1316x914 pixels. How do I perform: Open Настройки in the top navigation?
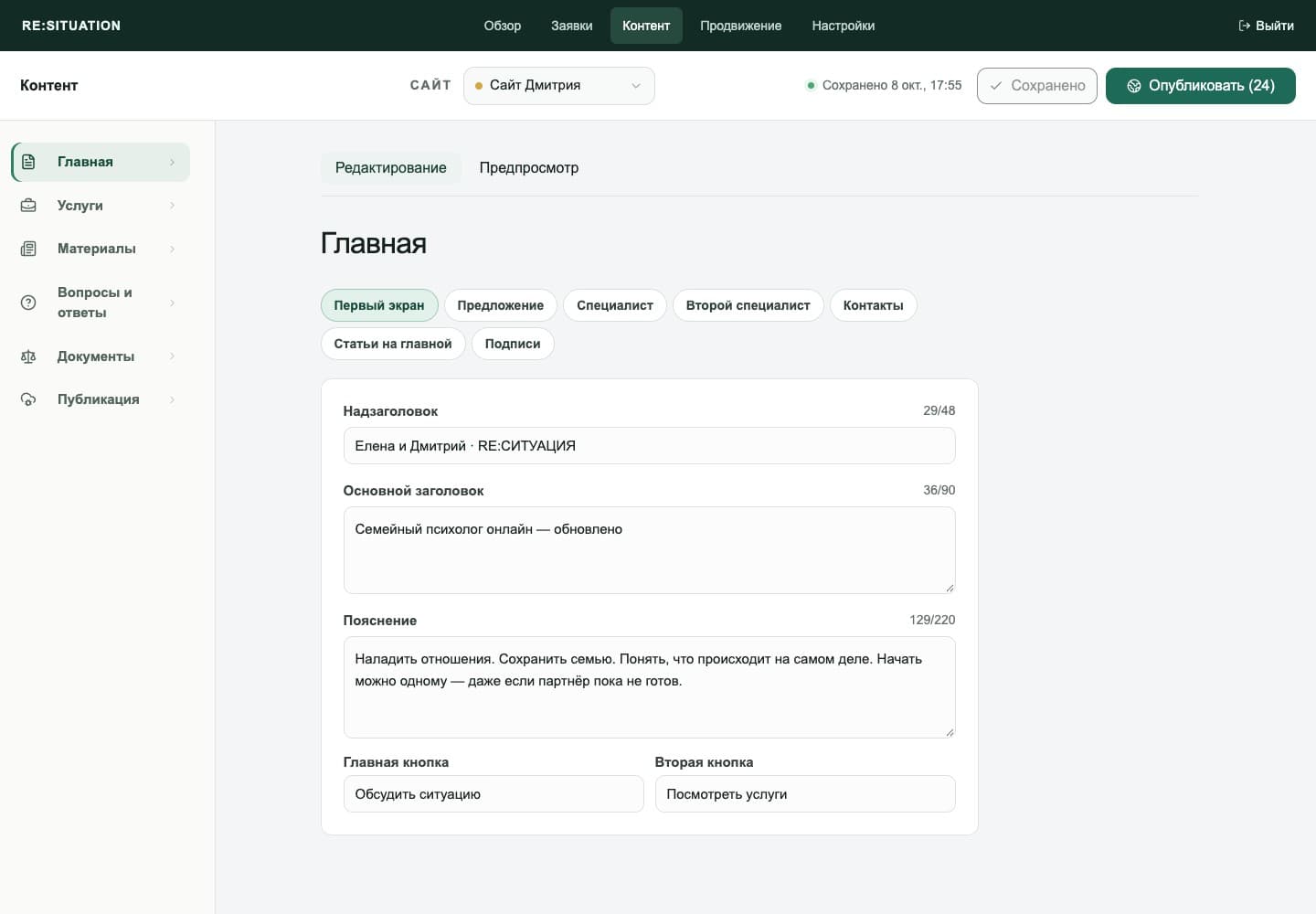point(844,26)
